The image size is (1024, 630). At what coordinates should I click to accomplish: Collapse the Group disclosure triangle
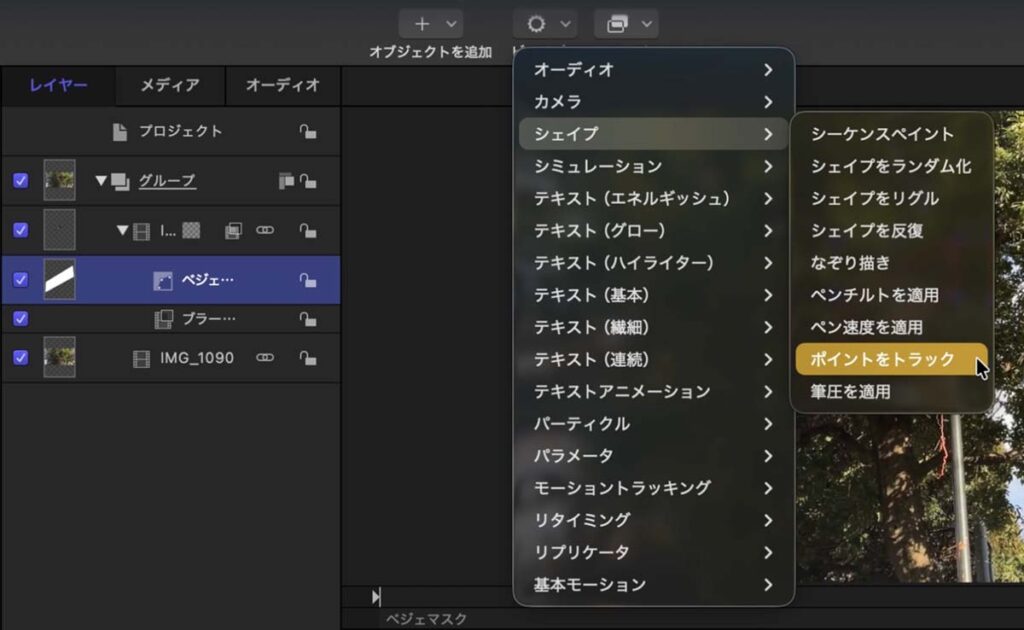pyautogui.click(x=101, y=181)
